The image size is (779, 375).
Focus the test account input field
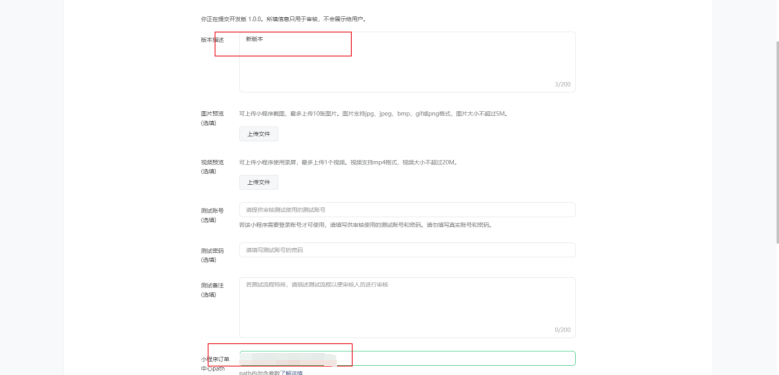point(407,210)
